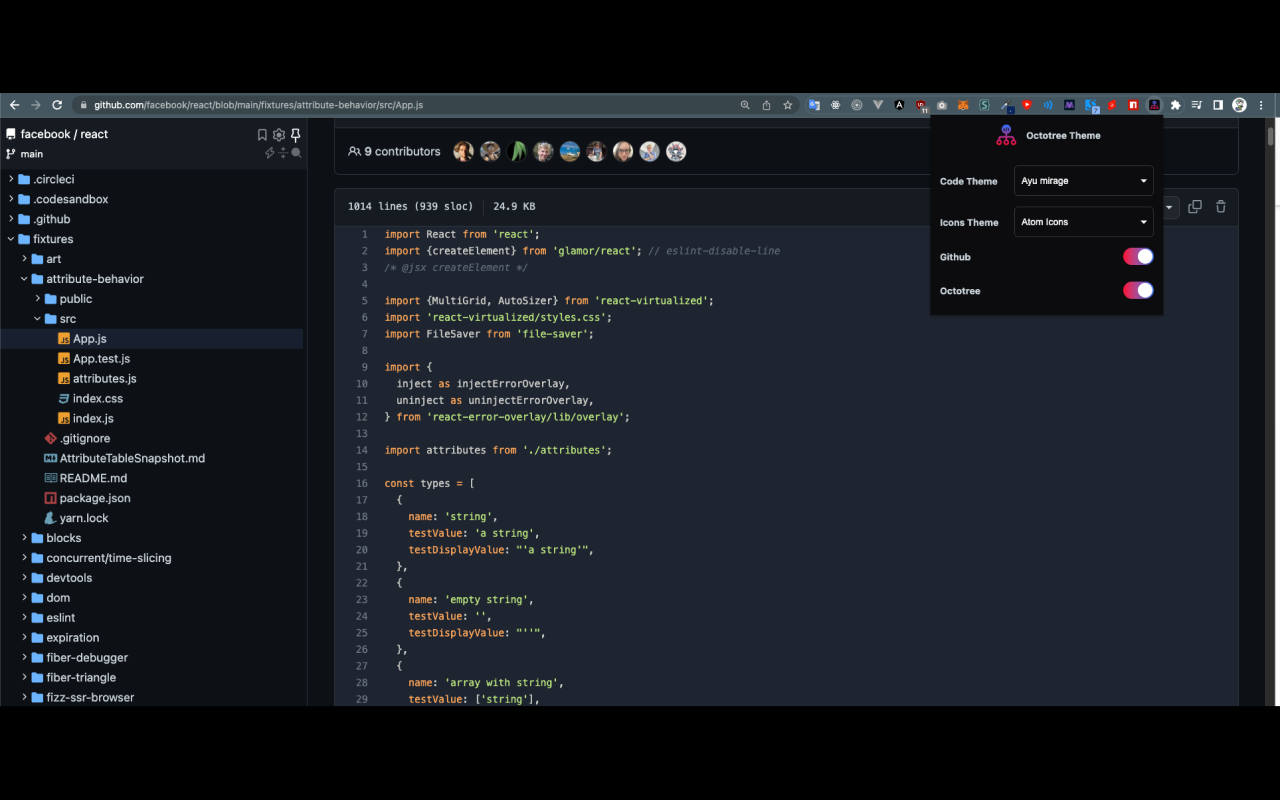Open the yarn.lock file
The width and height of the screenshot is (1280, 800).
click(x=84, y=518)
